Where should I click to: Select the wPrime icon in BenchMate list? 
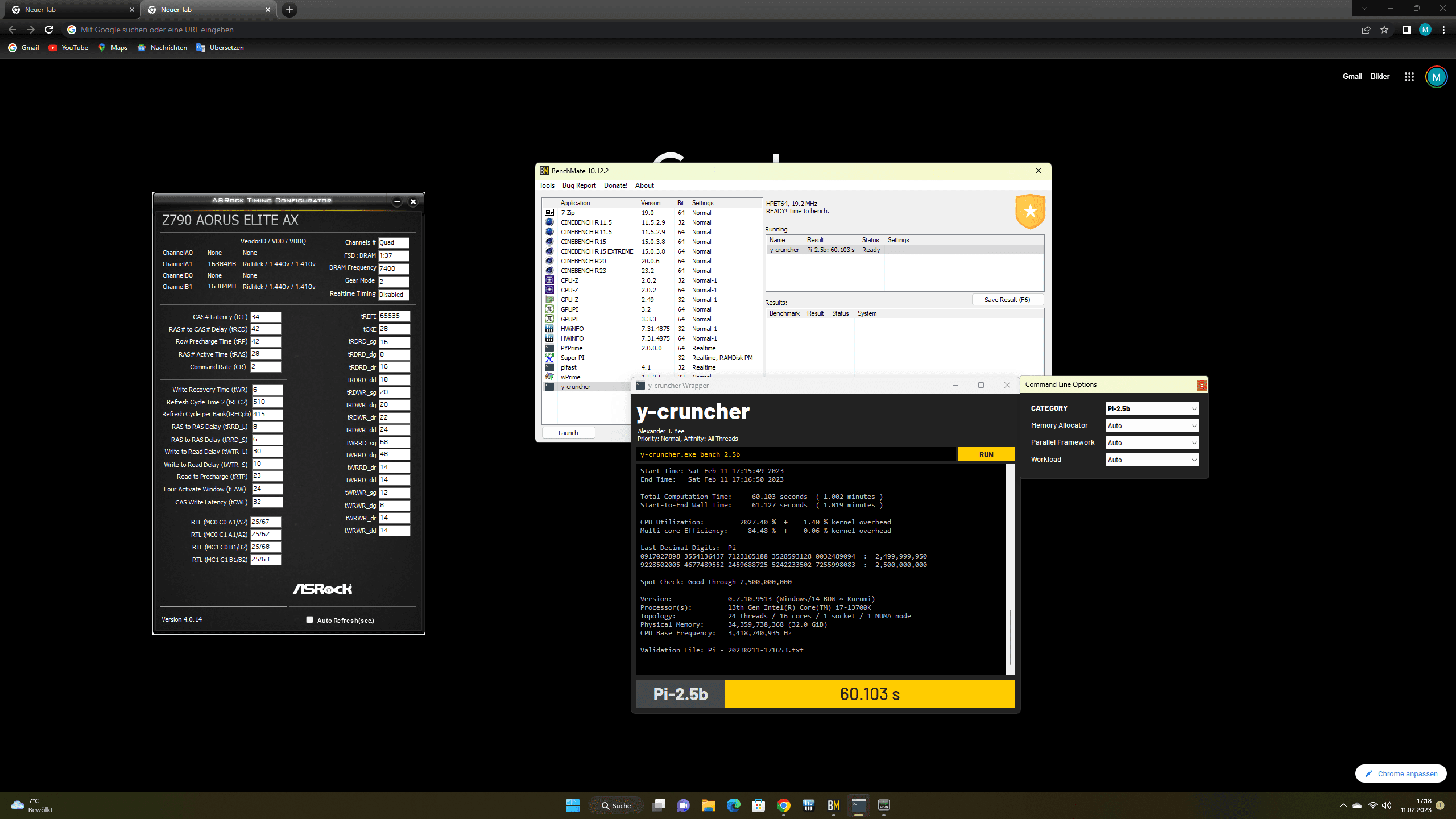pyautogui.click(x=549, y=377)
